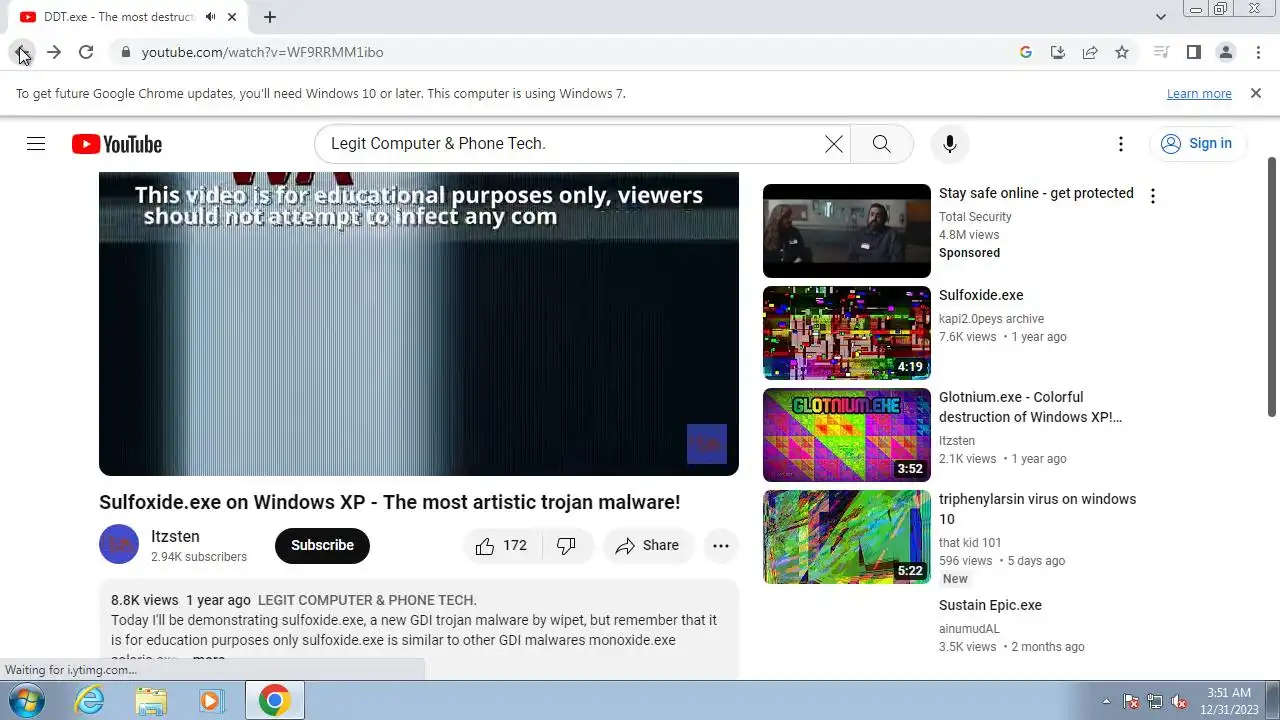Screen dimensions: 1280x720
Task: Clear search text with X icon
Action: 833,144
